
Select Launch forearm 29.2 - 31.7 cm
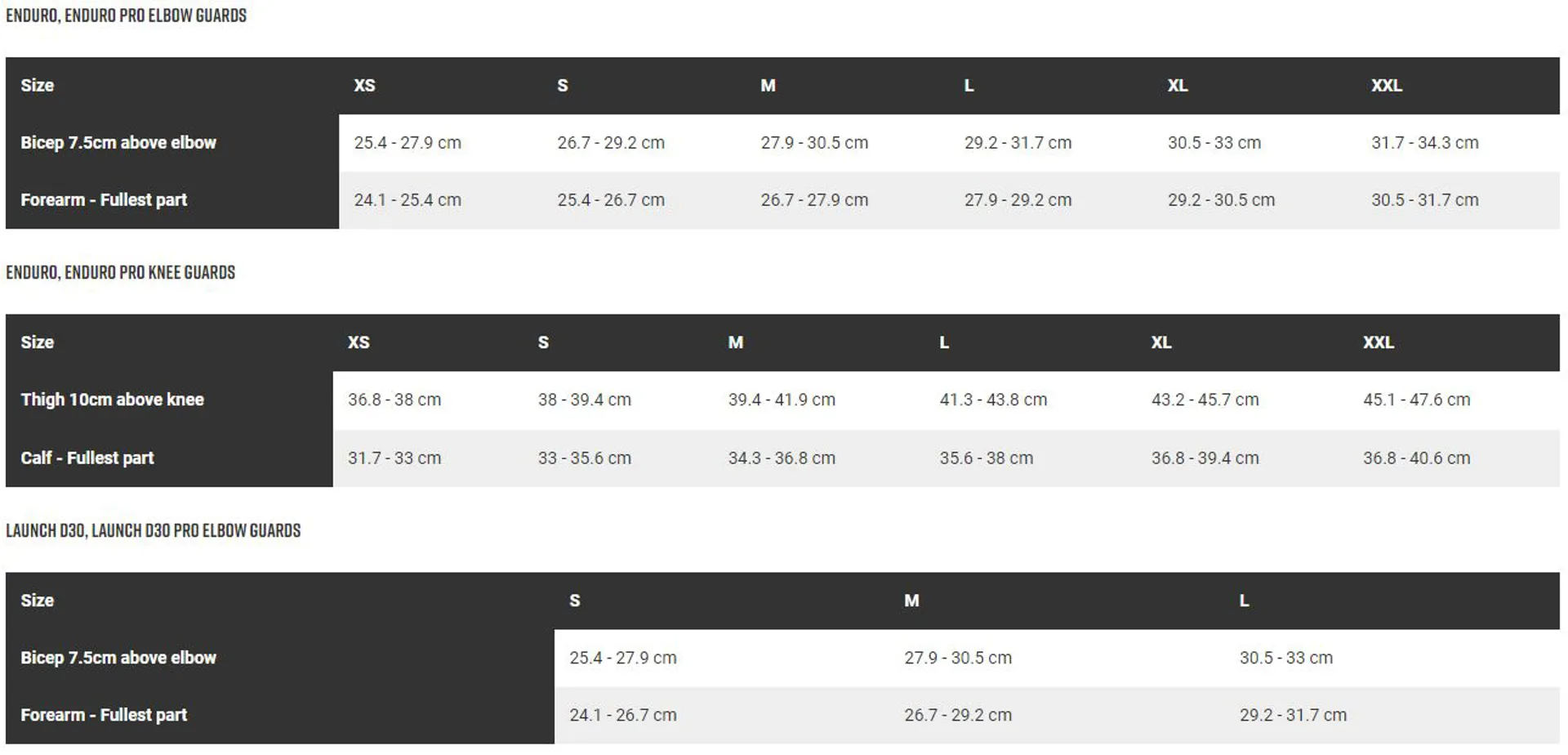1293,716
